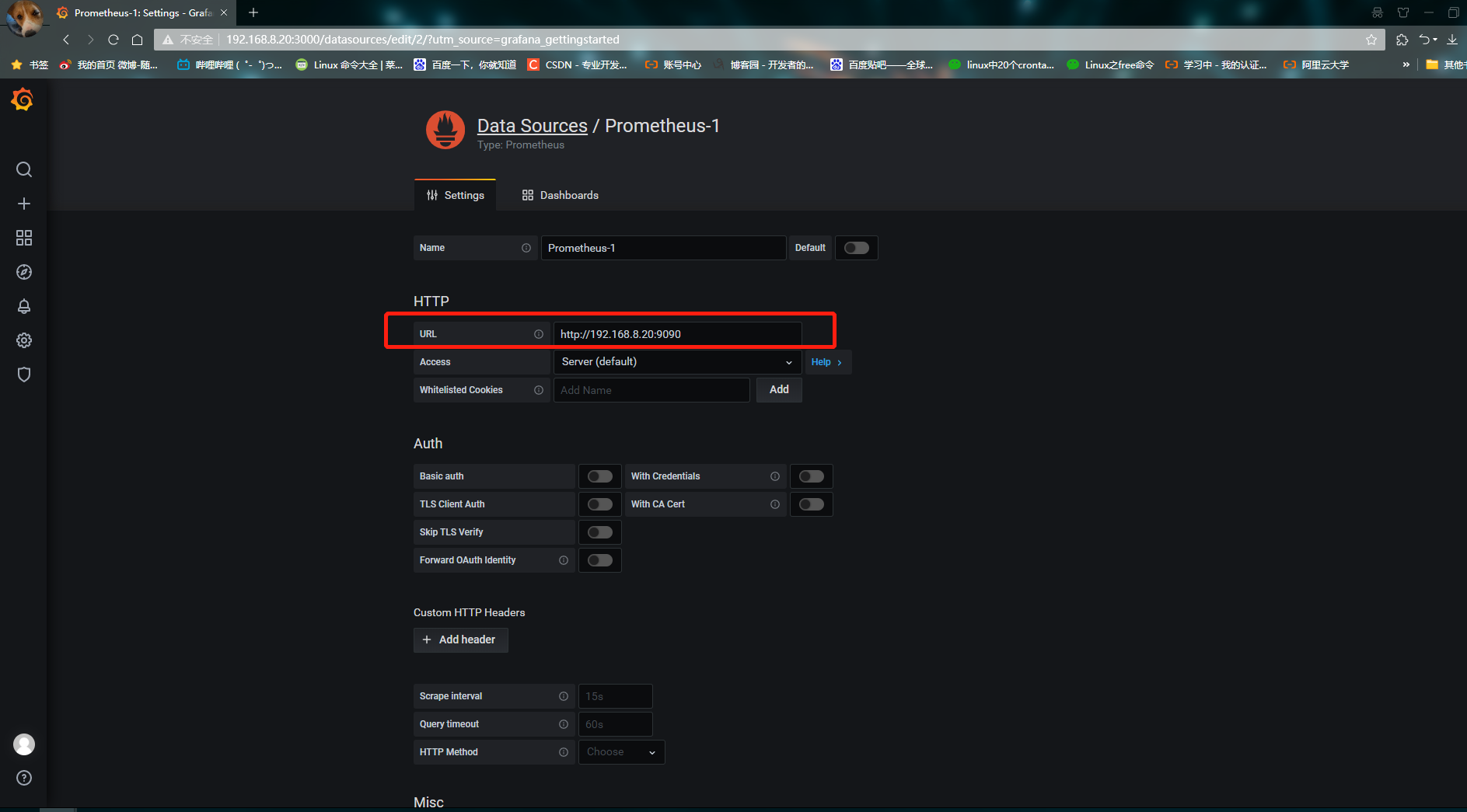This screenshot has width=1467, height=812.
Task: Click the info icon for Query timeout
Action: click(564, 724)
